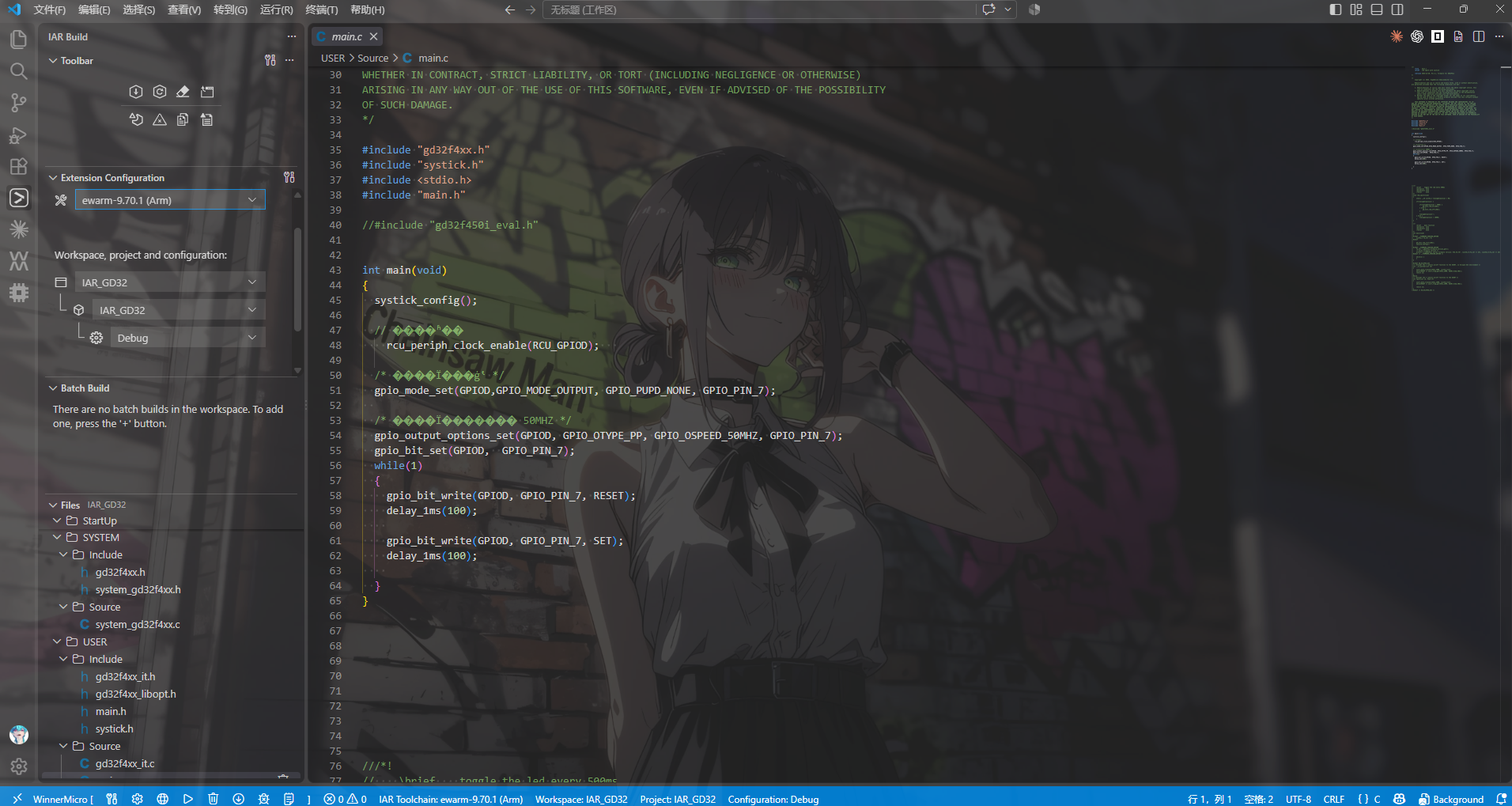This screenshot has width=1512, height=806.
Task: Click the stacked documents icon in IAR Toolbar
Action: click(183, 119)
